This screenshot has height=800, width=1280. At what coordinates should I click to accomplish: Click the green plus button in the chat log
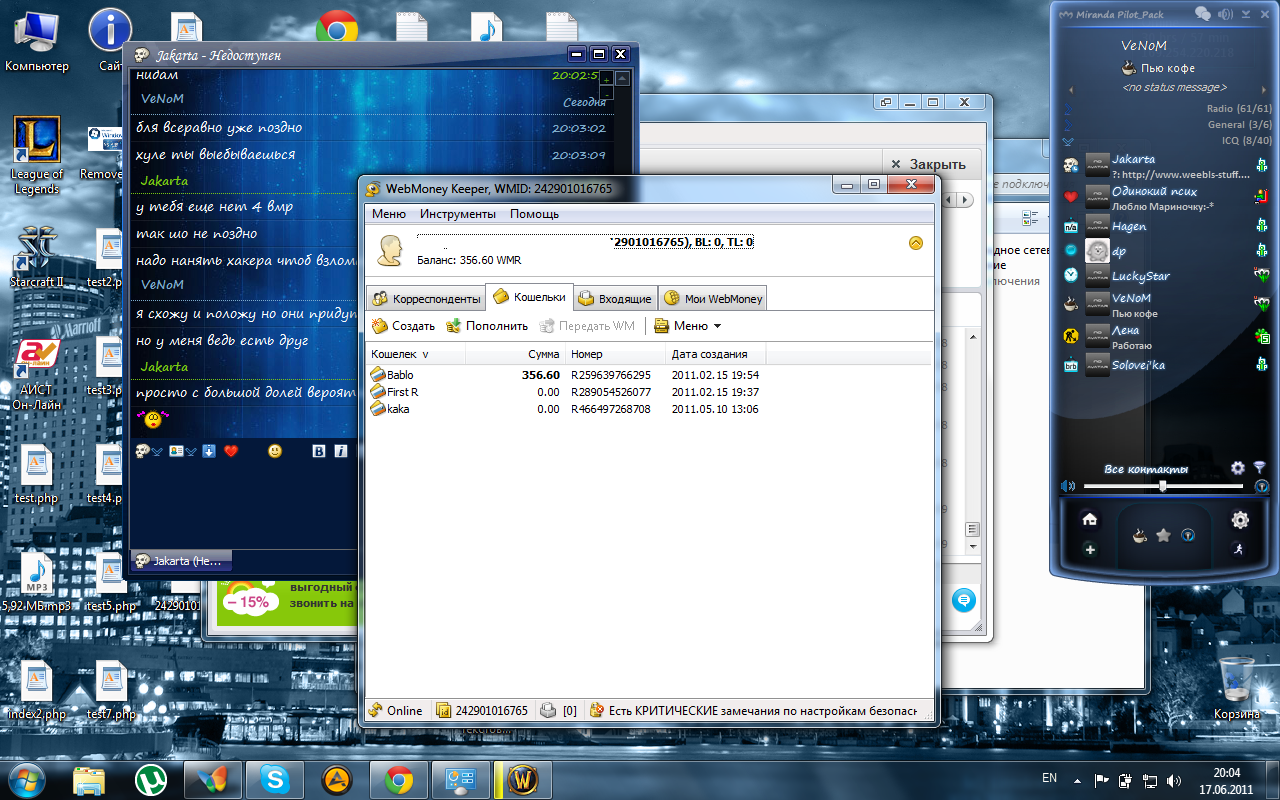click(x=605, y=78)
